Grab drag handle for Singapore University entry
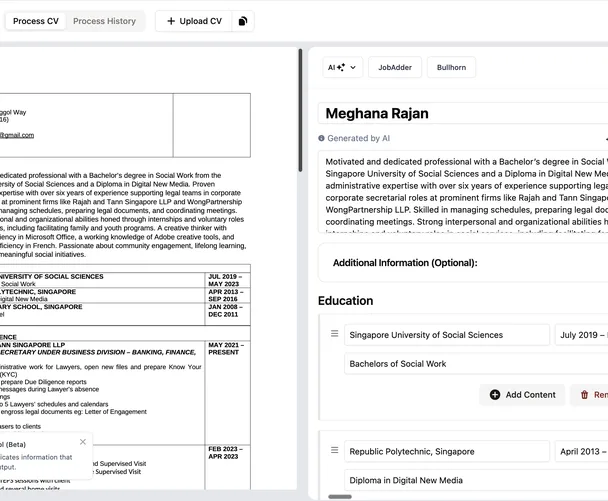 tap(334, 333)
